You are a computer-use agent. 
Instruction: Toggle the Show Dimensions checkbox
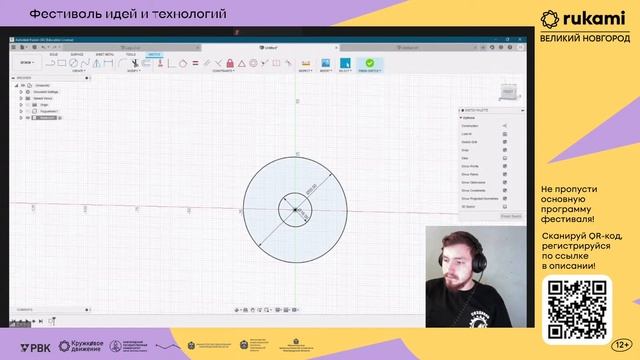tap(505, 182)
